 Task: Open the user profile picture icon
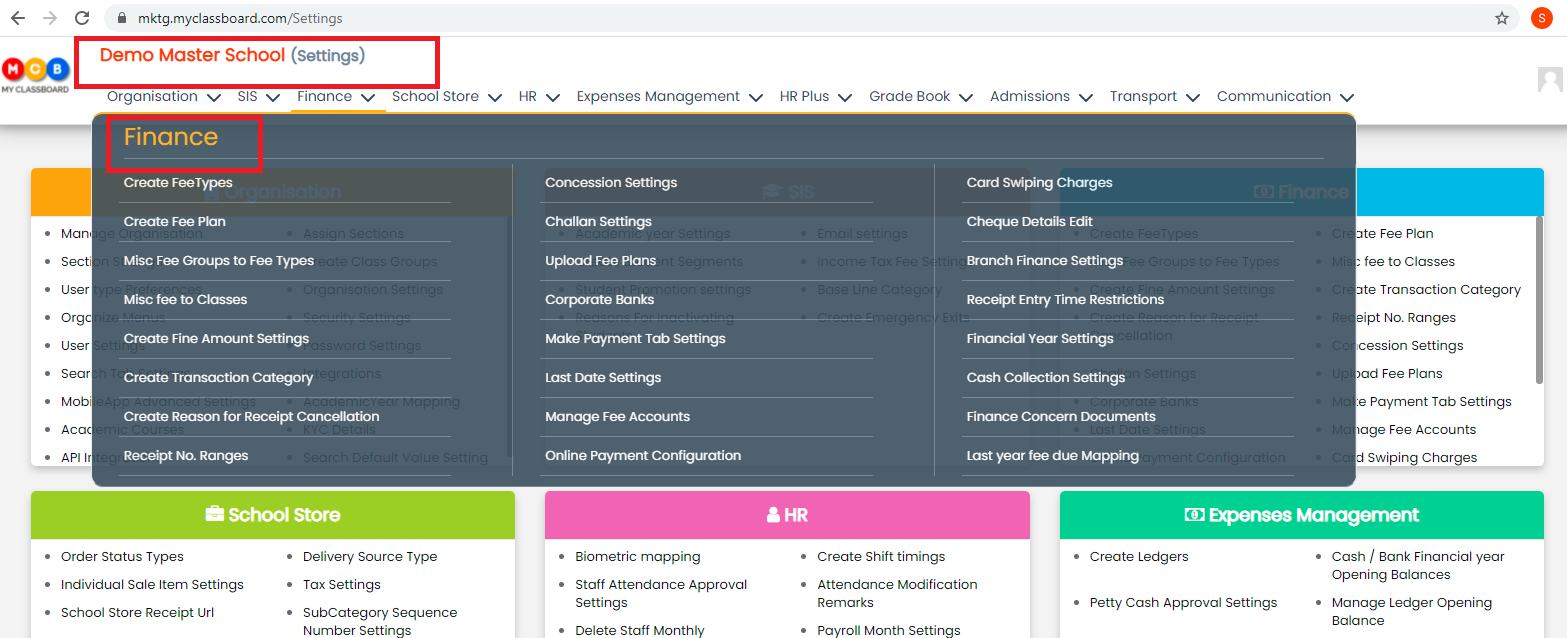tap(1550, 80)
